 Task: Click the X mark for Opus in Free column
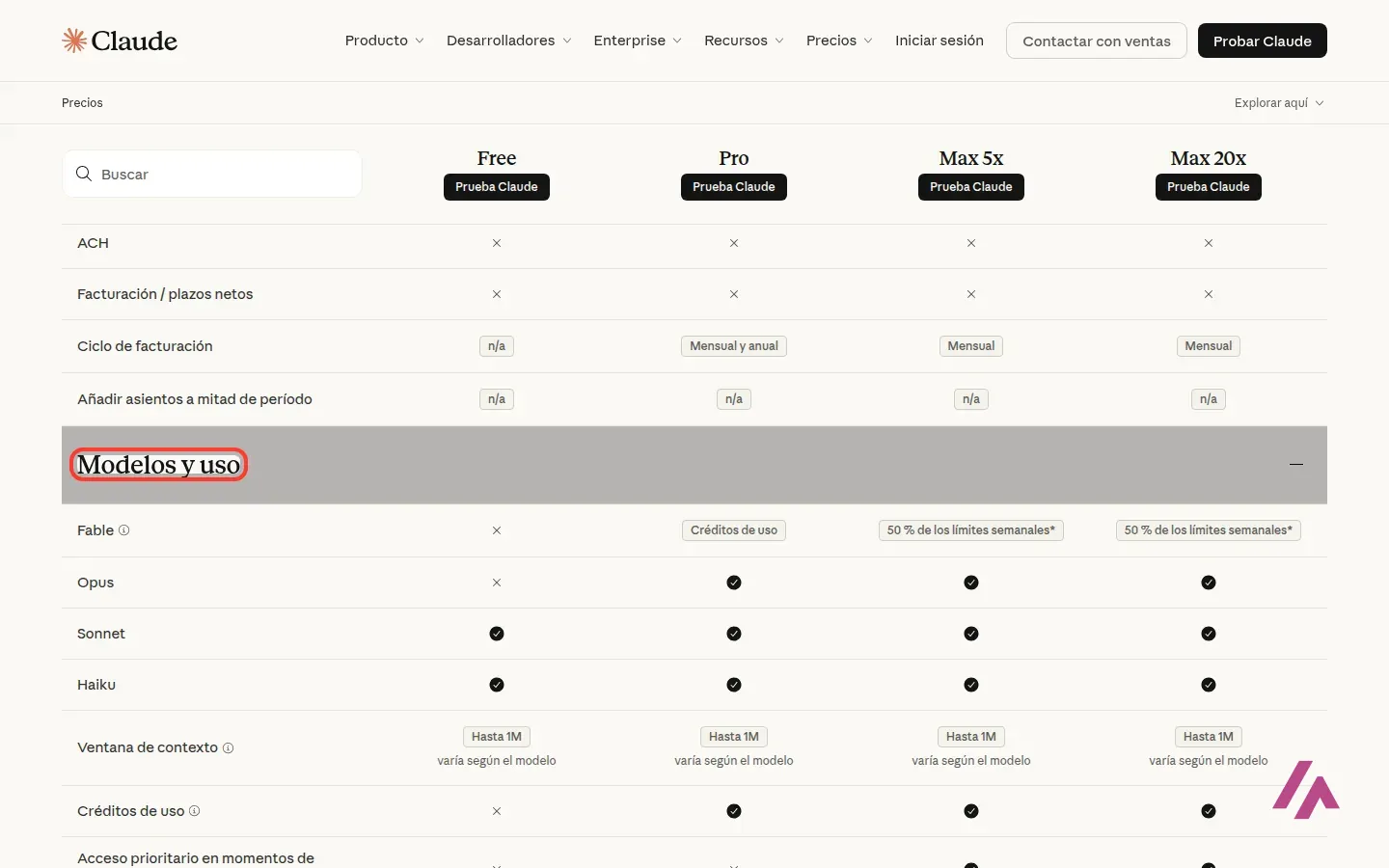pos(497,583)
